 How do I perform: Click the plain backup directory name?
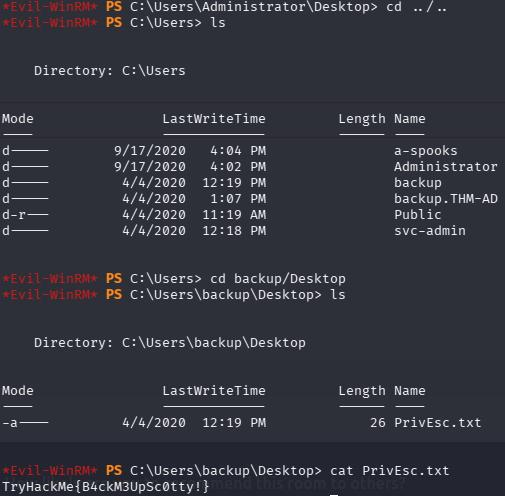(418, 183)
